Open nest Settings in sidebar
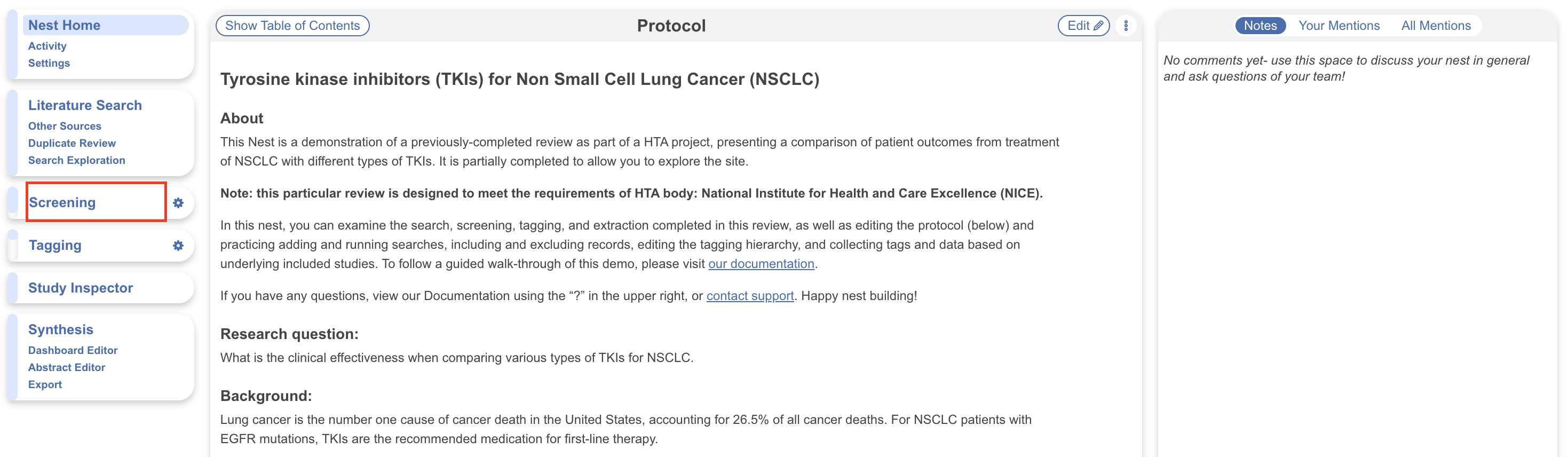 pos(49,64)
